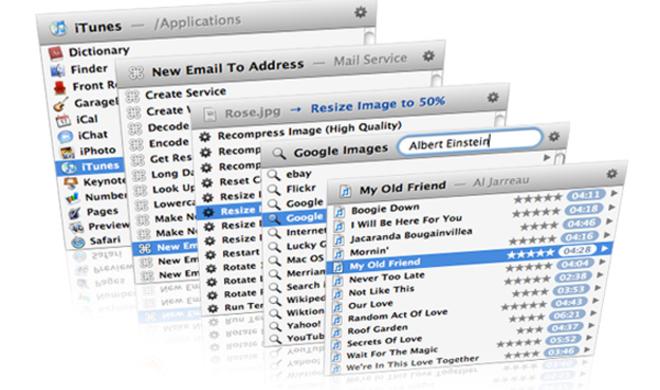The image size is (660, 390).
Task: Select the Wikipedia search entry
Action: (x=306, y=300)
